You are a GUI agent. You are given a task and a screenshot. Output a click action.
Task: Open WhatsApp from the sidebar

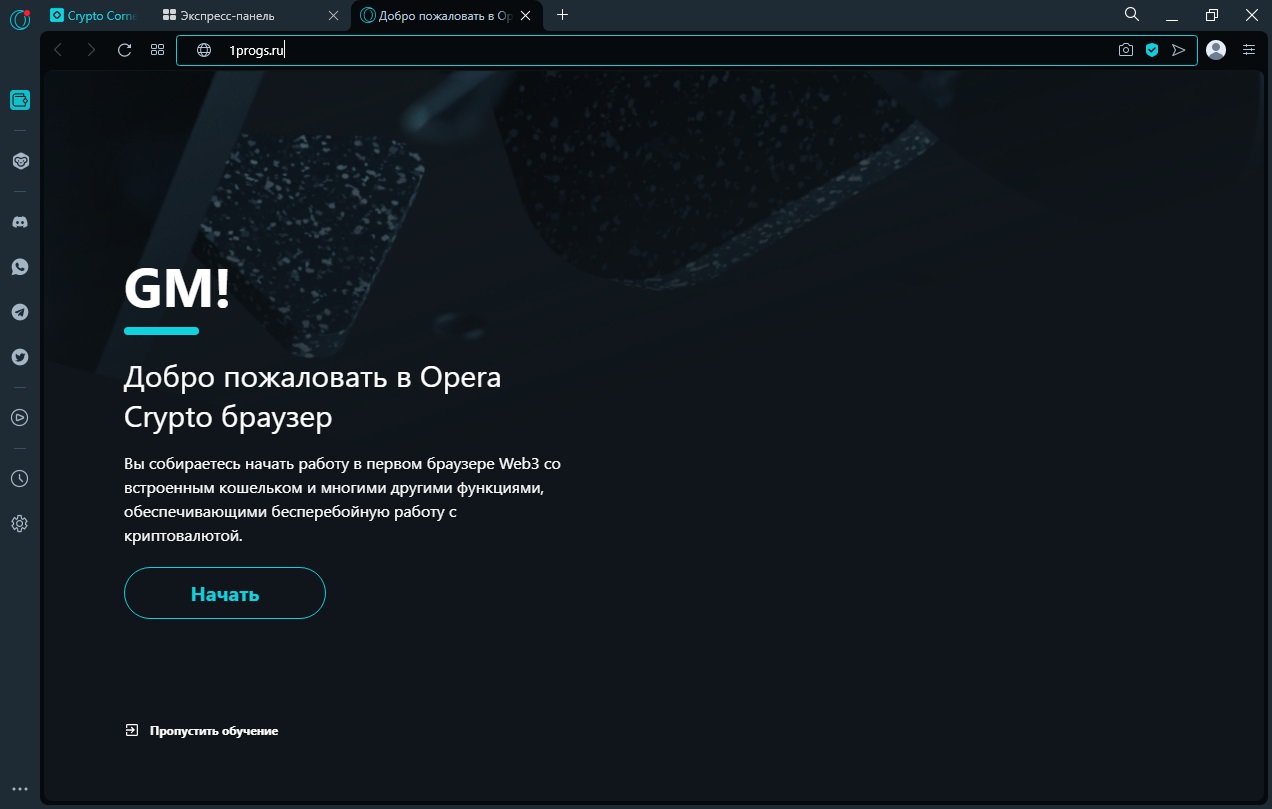pyautogui.click(x=20, y=267)
